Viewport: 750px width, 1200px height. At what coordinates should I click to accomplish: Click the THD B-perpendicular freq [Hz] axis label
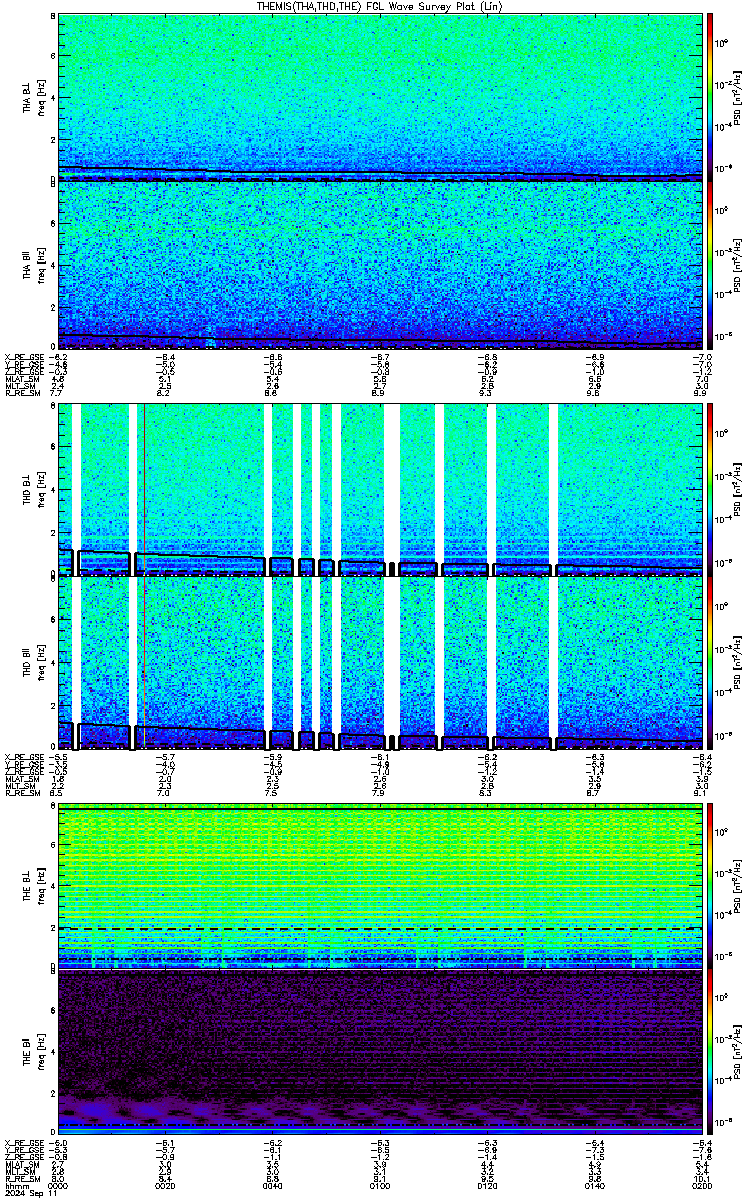pos(41,488)
